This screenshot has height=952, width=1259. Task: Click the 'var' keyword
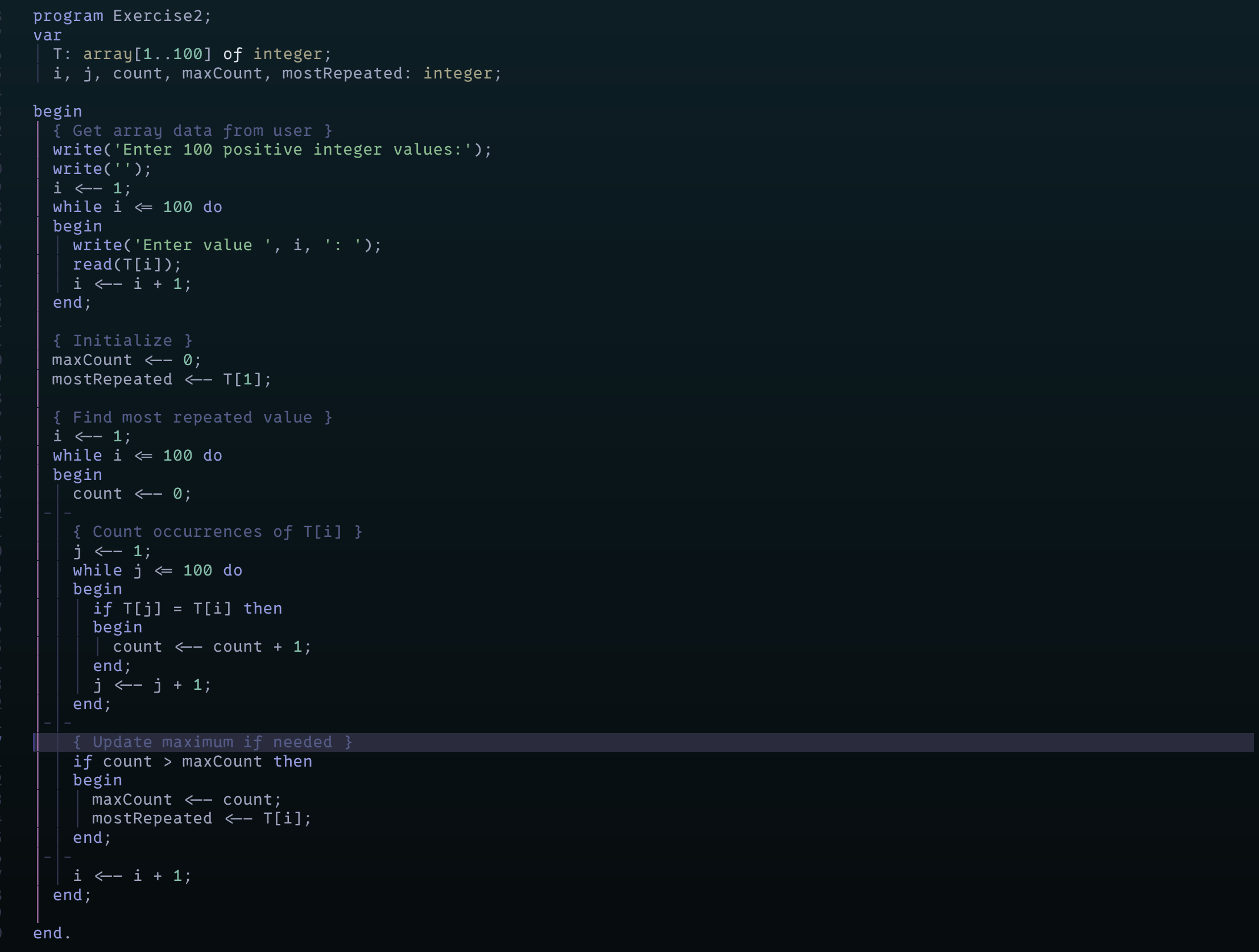(47, 35)
